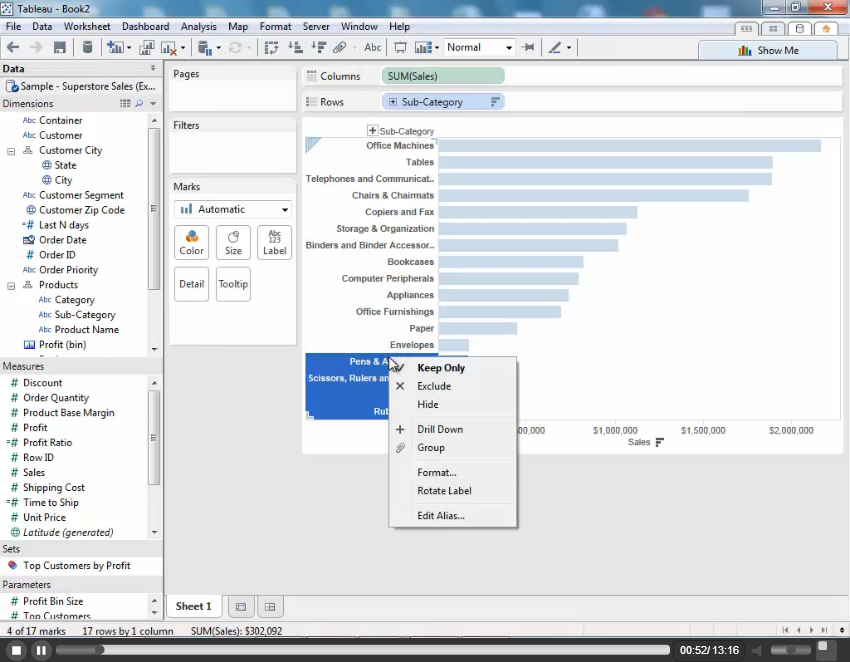Click the Sort ascending toolbar icon
The width and height of the screenshot is (850, 662).
tap(295, 47)
